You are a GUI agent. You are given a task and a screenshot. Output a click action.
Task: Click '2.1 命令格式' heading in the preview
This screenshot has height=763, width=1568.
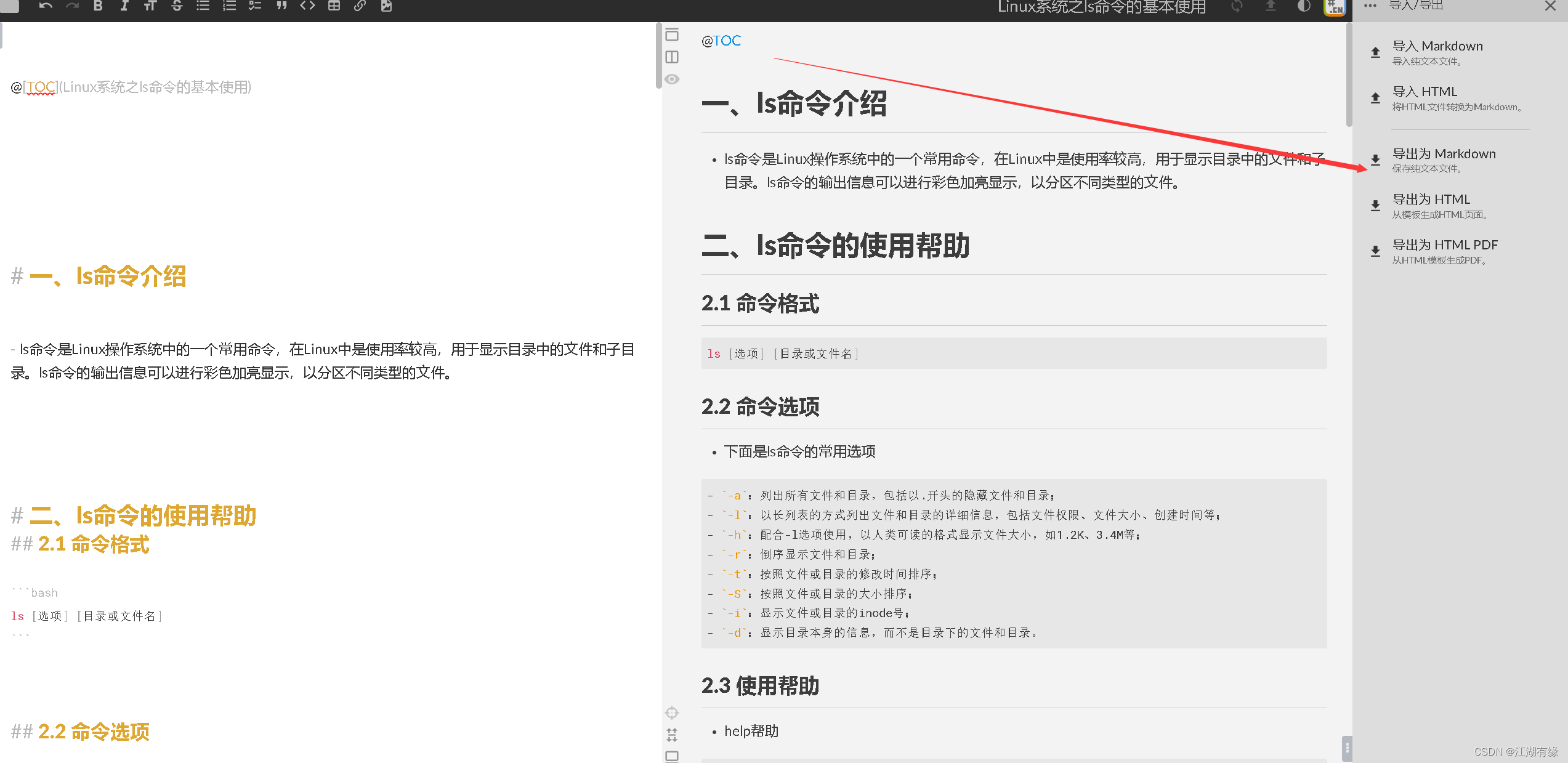pyautogui.click(x=760, y=303)
